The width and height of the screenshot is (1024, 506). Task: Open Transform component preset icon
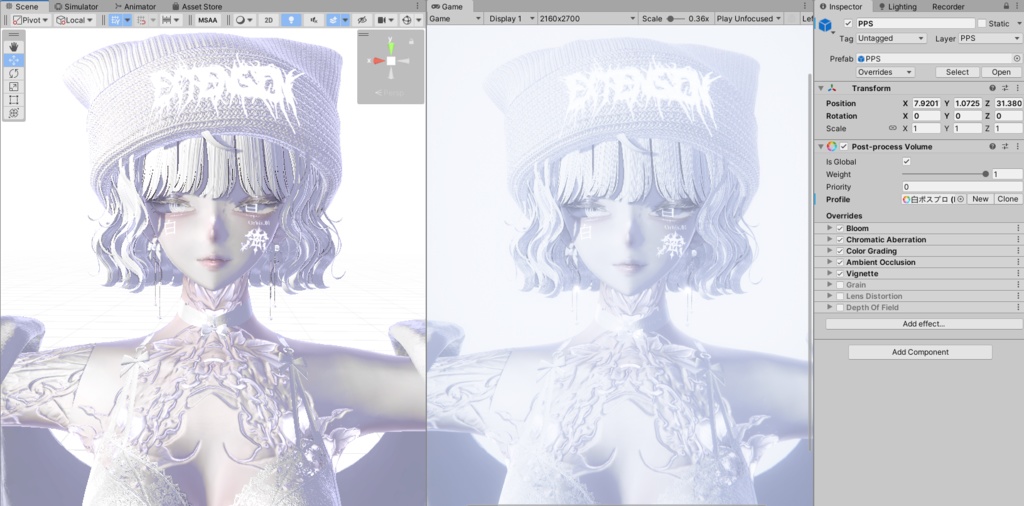point(1005,88)
